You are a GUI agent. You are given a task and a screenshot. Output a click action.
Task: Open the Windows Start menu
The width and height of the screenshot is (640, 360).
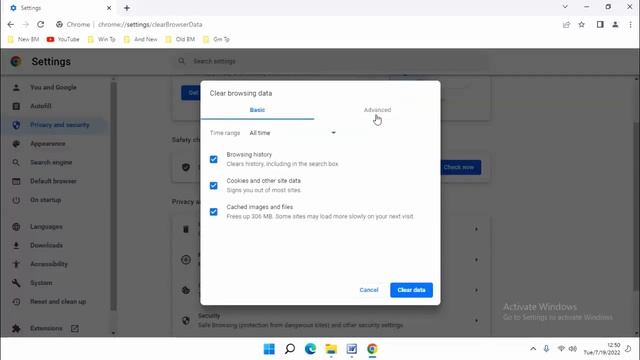(269, 349)
